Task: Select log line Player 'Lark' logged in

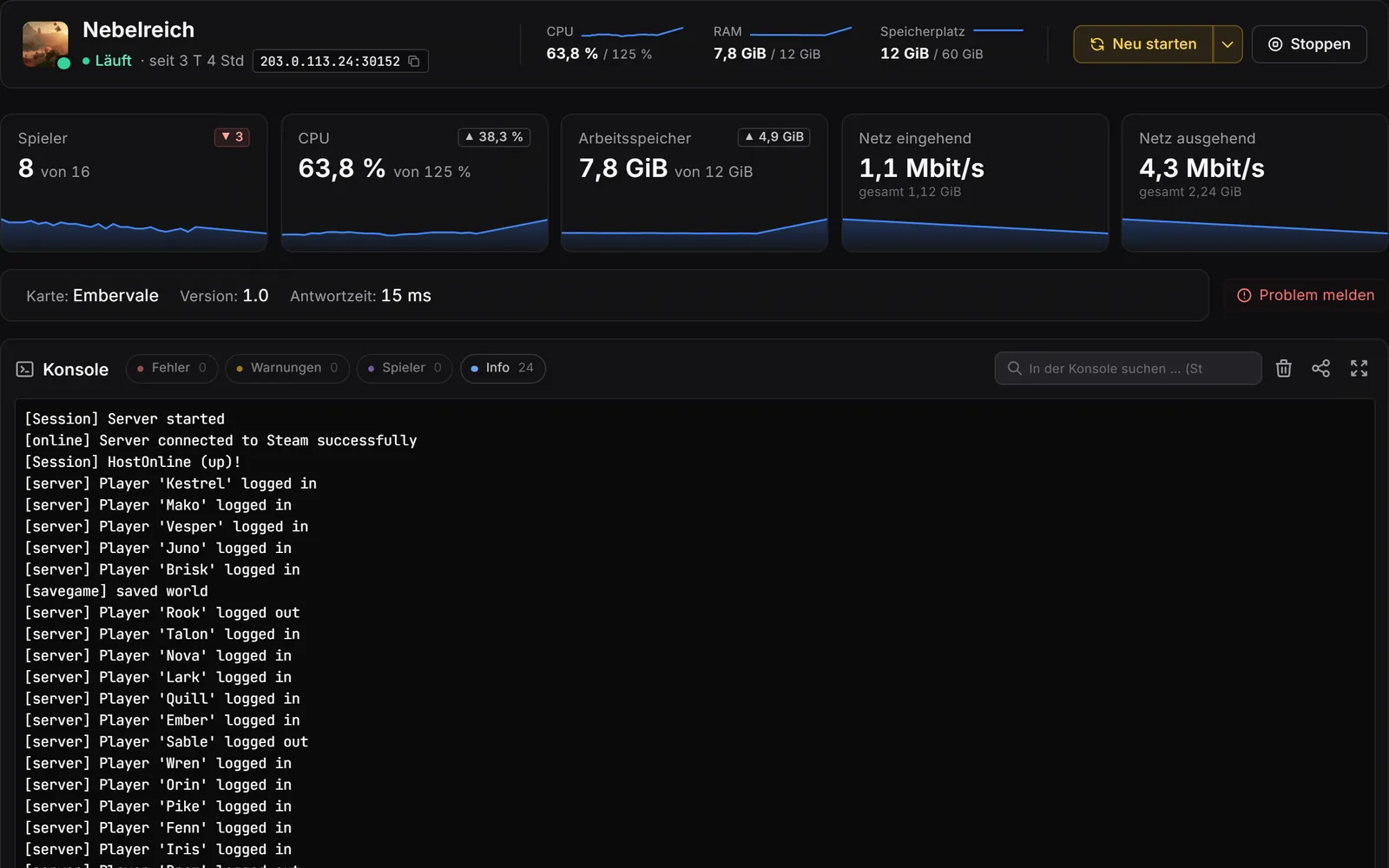Action: click(158, 678)
